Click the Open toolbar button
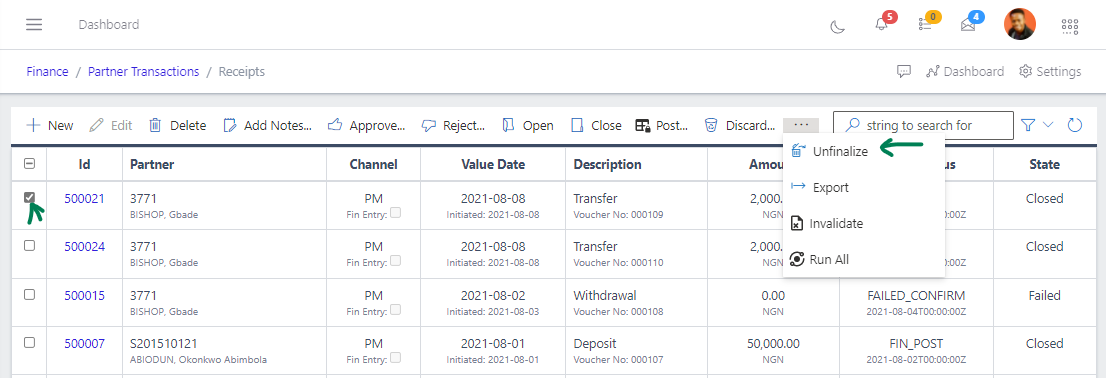Screen dimensions: 1106x378 (528, 126)
